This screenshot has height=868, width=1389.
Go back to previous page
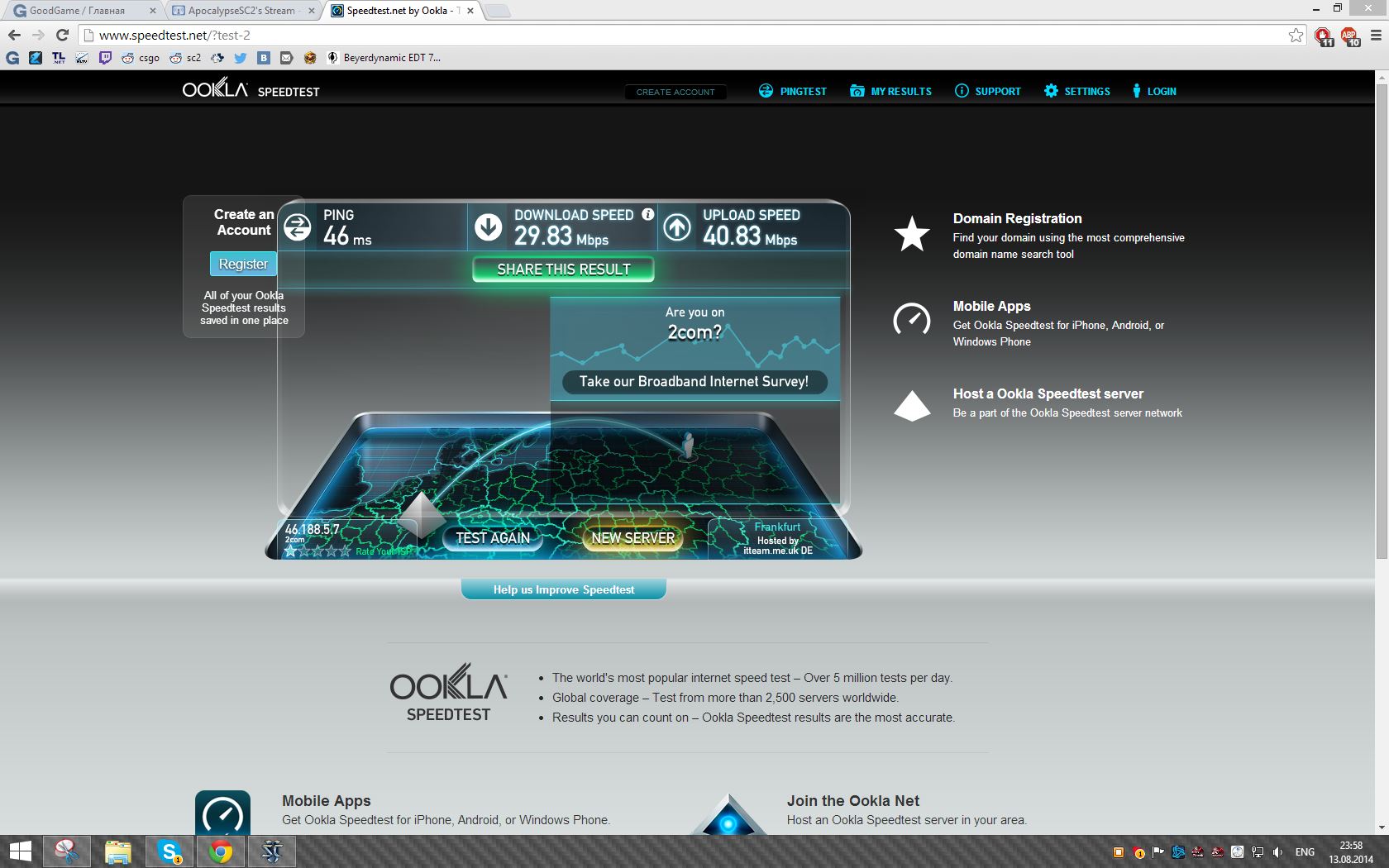14,35
